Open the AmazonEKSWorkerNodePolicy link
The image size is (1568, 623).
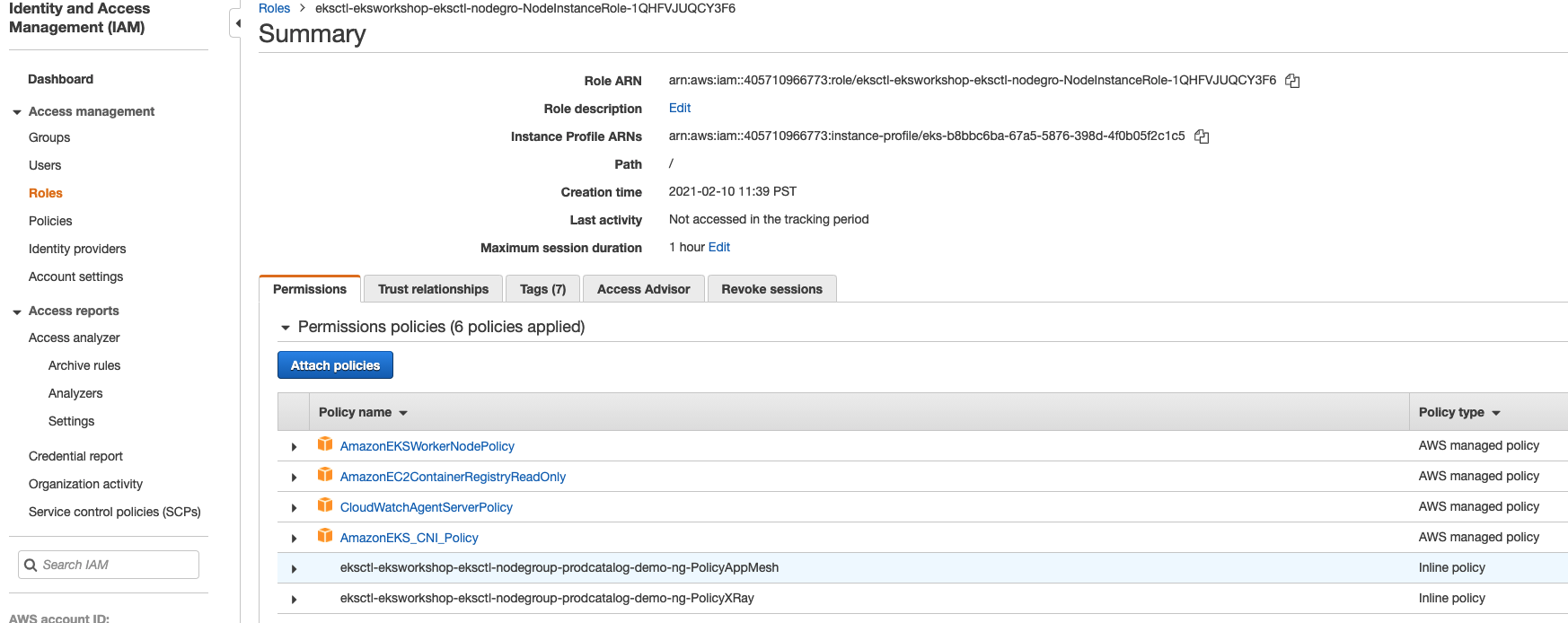point(427,446)
